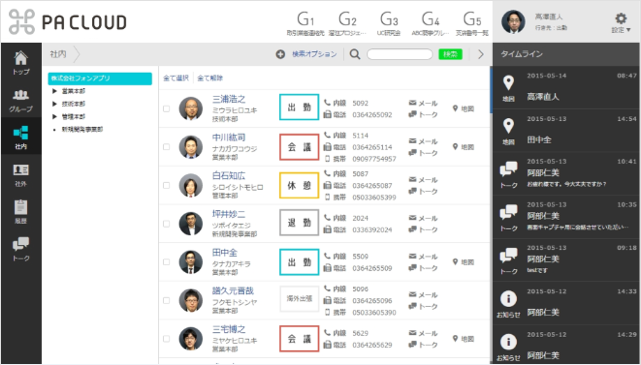The width and height of the screenshot is (641, 365).
Task: Click the 全て選択 link
Action: click(x=176, y=78)
